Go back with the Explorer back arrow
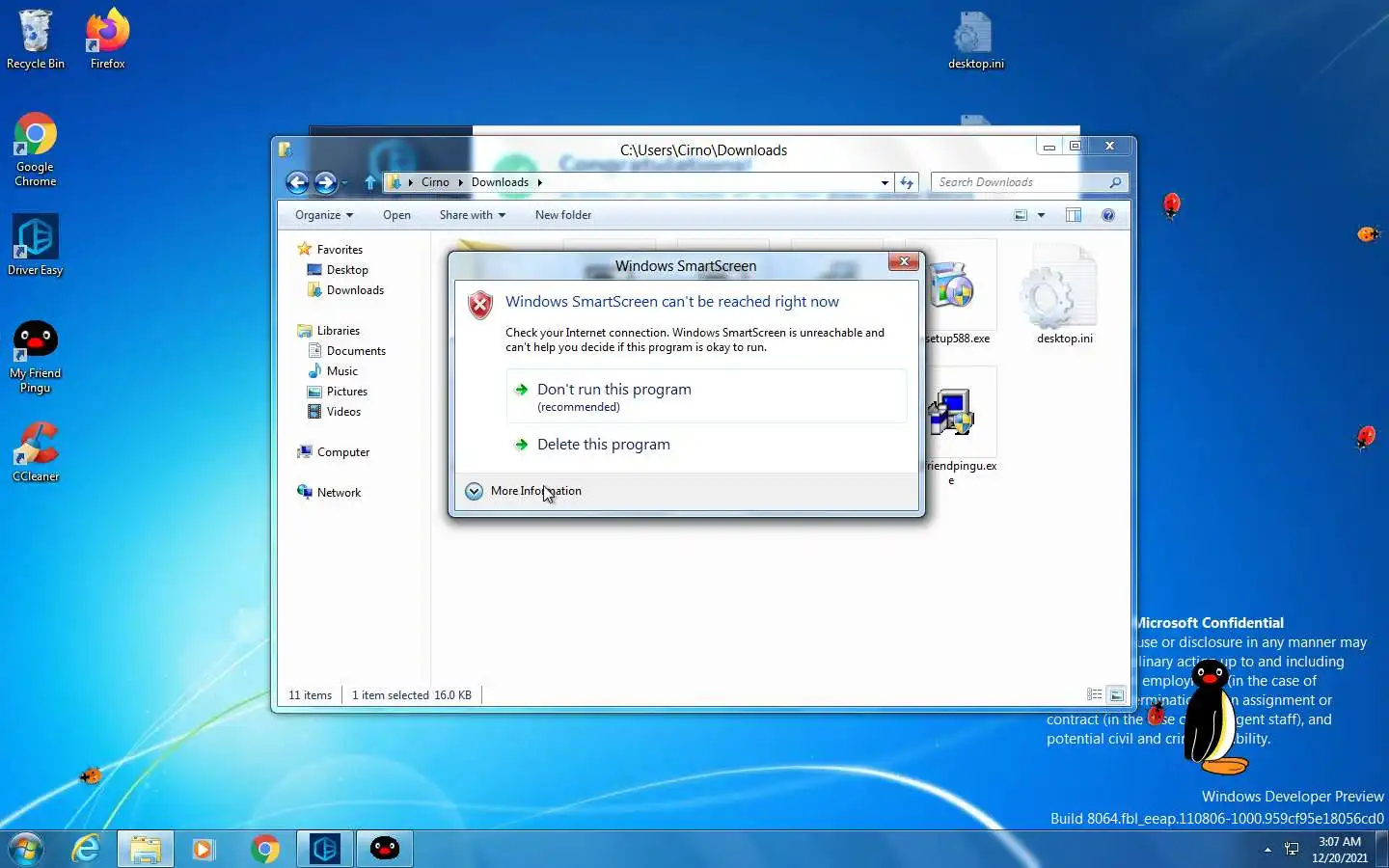1389x868 pixels. [297, 182]
